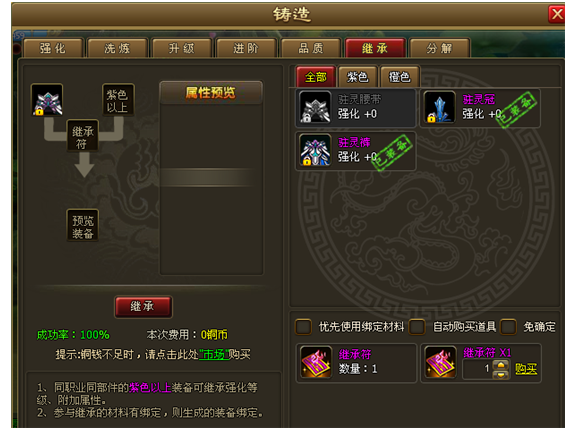Viewport: 576px width, 443px height.
Task: Open the 市场 link
Action: (x=214, y=354)
